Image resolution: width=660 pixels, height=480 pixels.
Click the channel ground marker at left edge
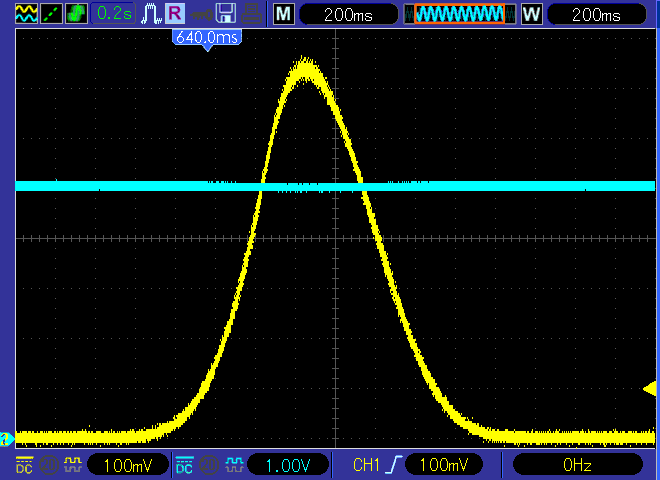[x=7, y=439]
